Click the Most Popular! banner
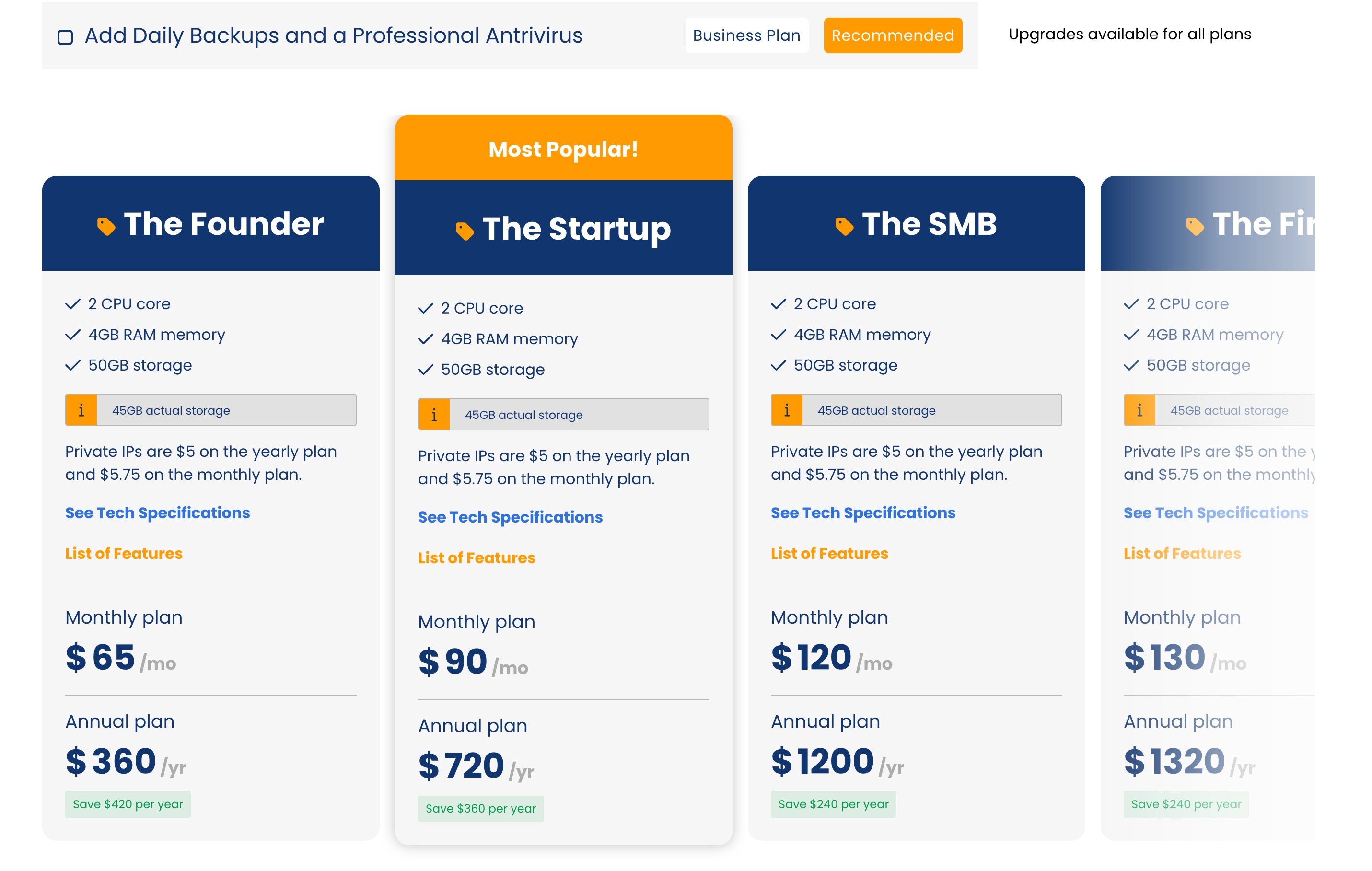The width and height of the screenshot is (1372, 871). tap(563, 148)
